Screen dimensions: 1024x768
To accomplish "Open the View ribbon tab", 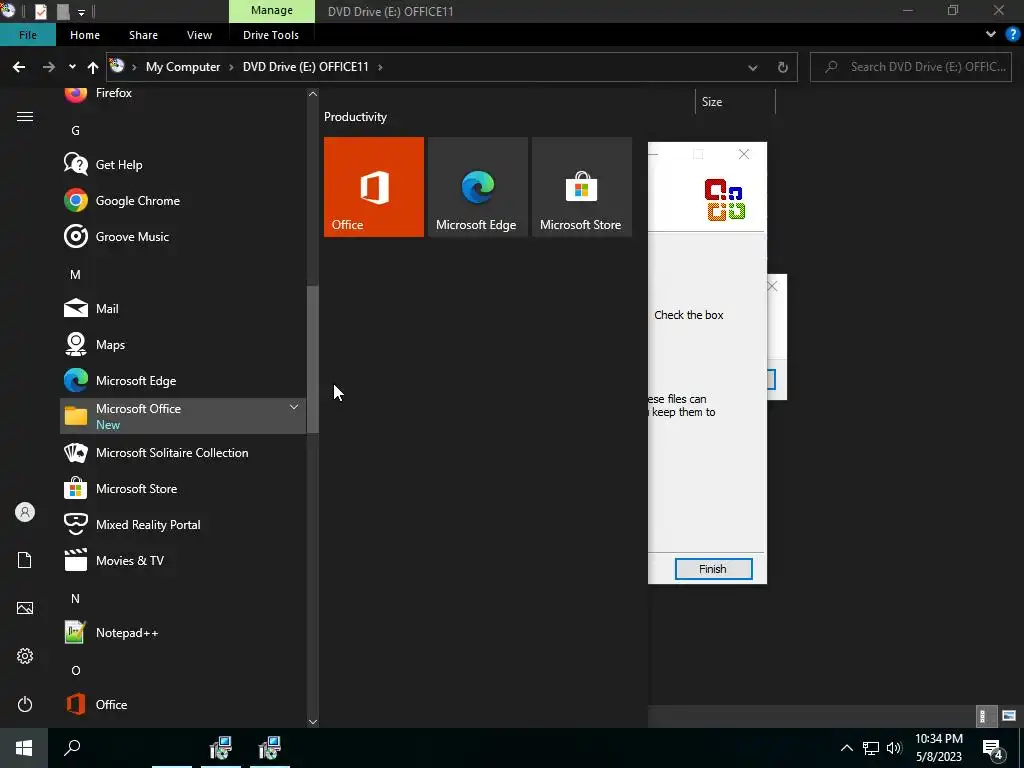I will (199, 35).
